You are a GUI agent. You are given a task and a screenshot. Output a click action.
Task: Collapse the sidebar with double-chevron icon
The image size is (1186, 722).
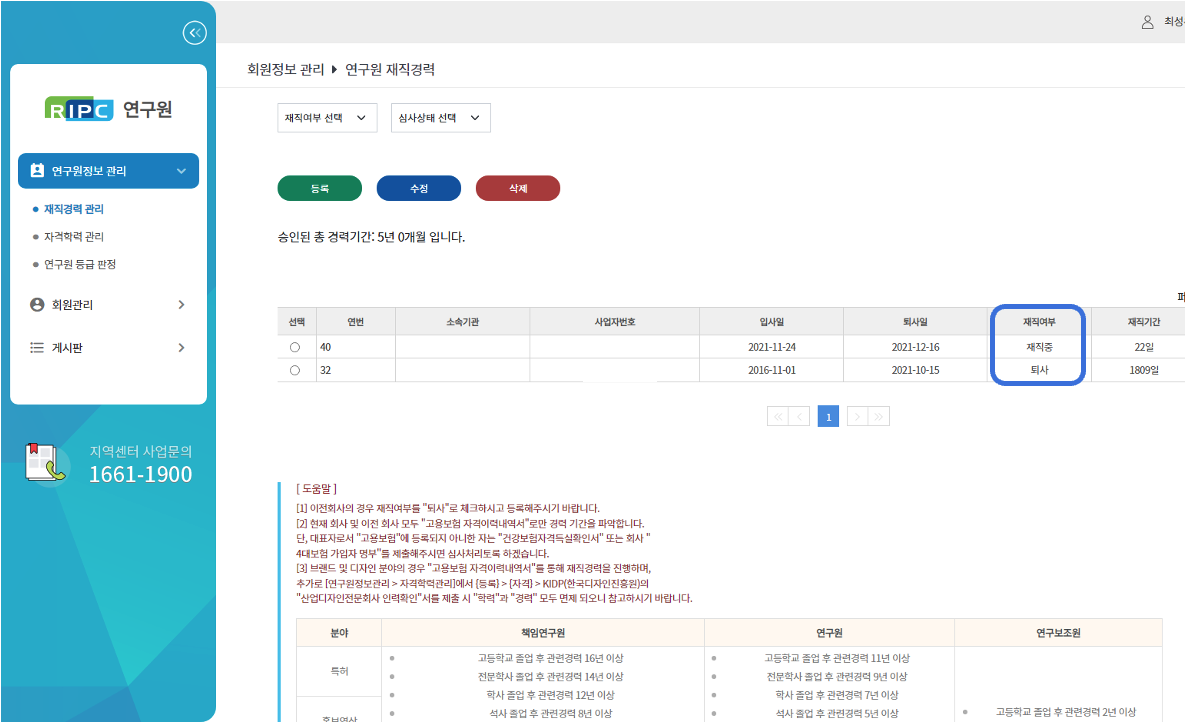click(194, 33)
